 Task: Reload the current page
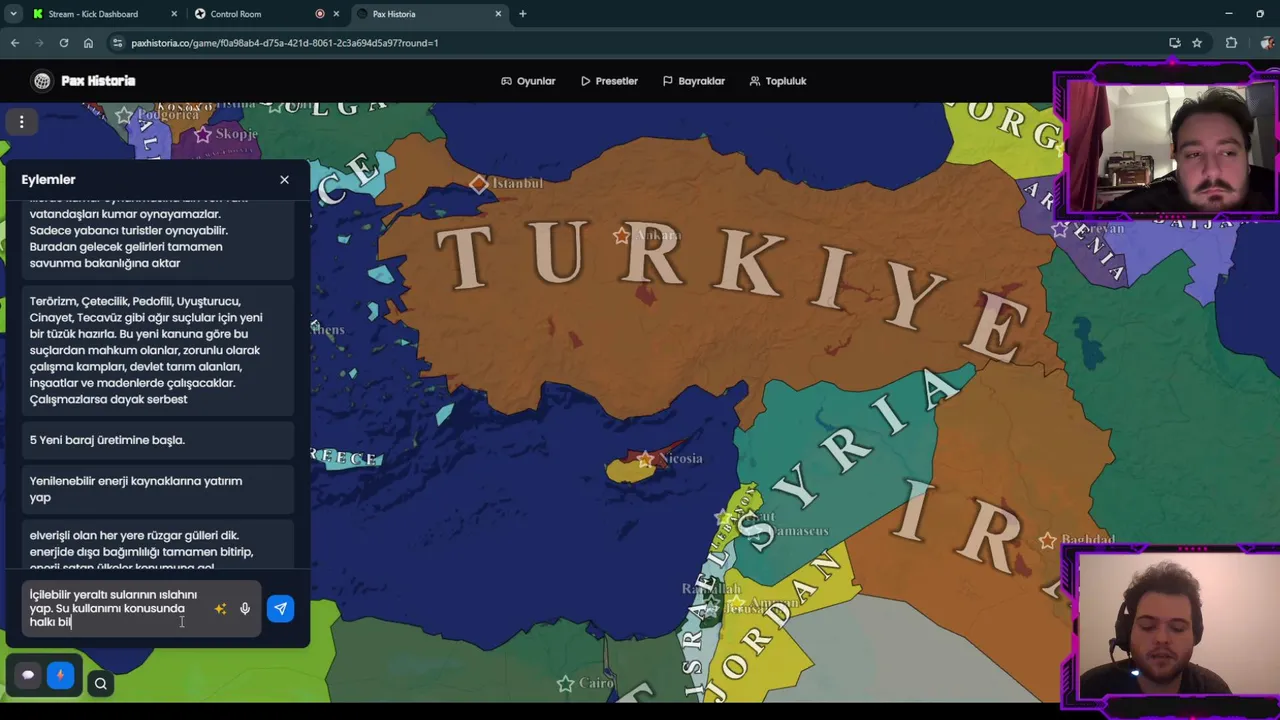tap(64, 43)
